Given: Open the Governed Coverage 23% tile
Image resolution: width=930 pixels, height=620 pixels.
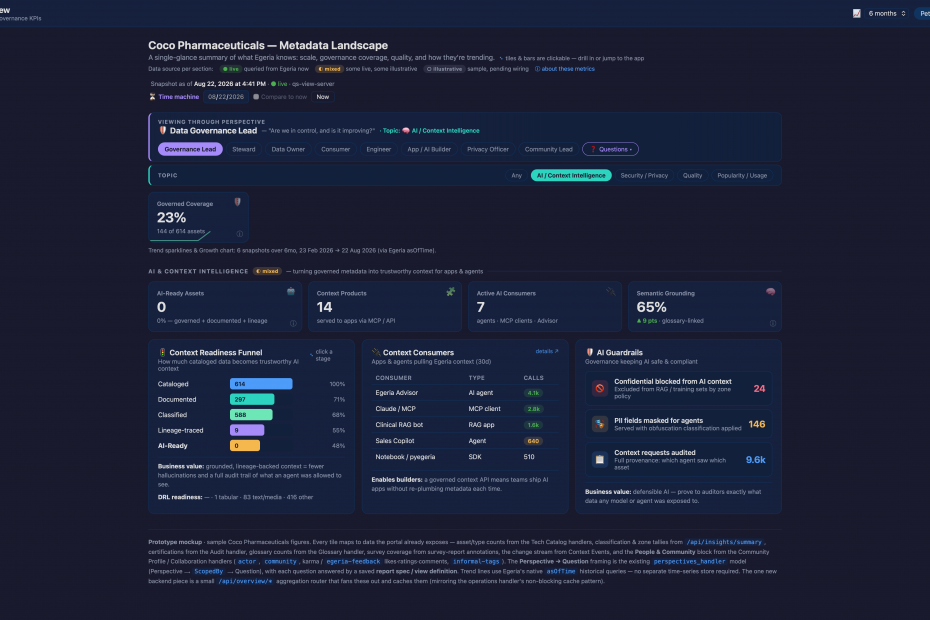Looking at the screenshot, I should [198, 217].
